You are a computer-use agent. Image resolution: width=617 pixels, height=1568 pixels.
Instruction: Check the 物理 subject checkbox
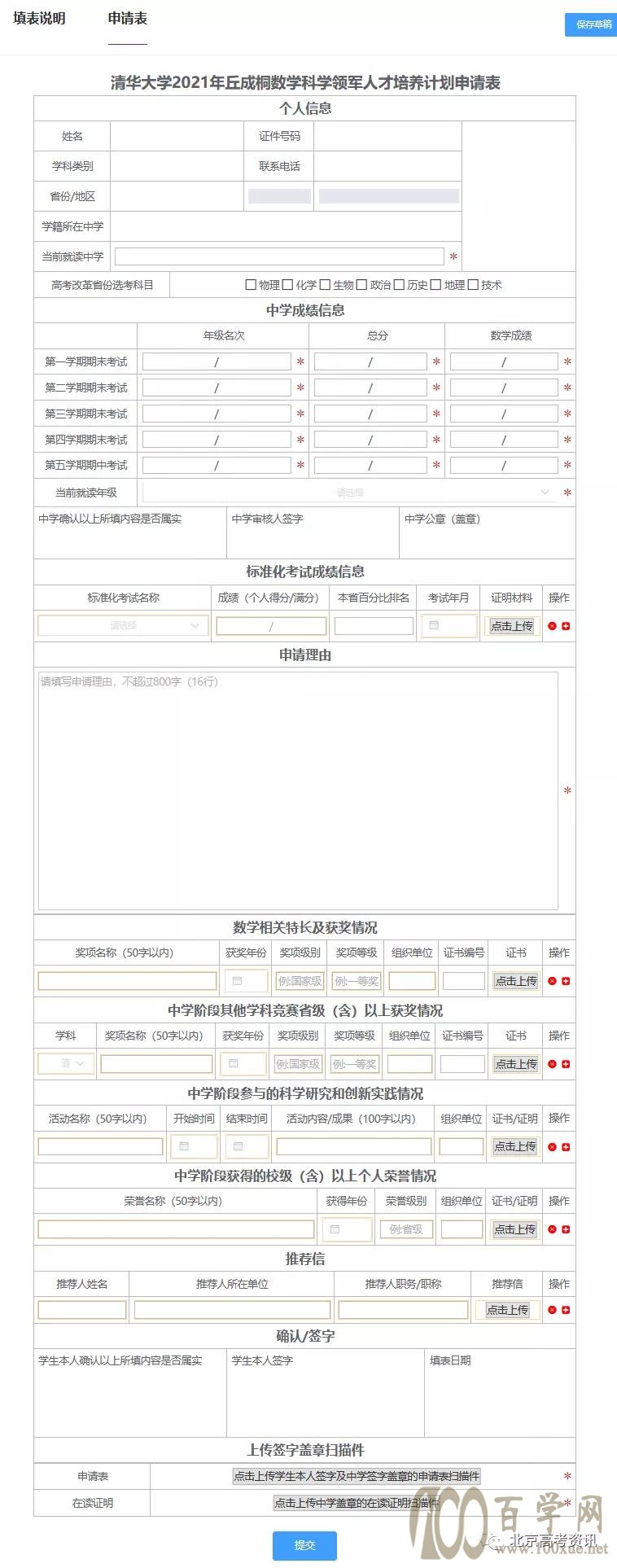point(251,285)
